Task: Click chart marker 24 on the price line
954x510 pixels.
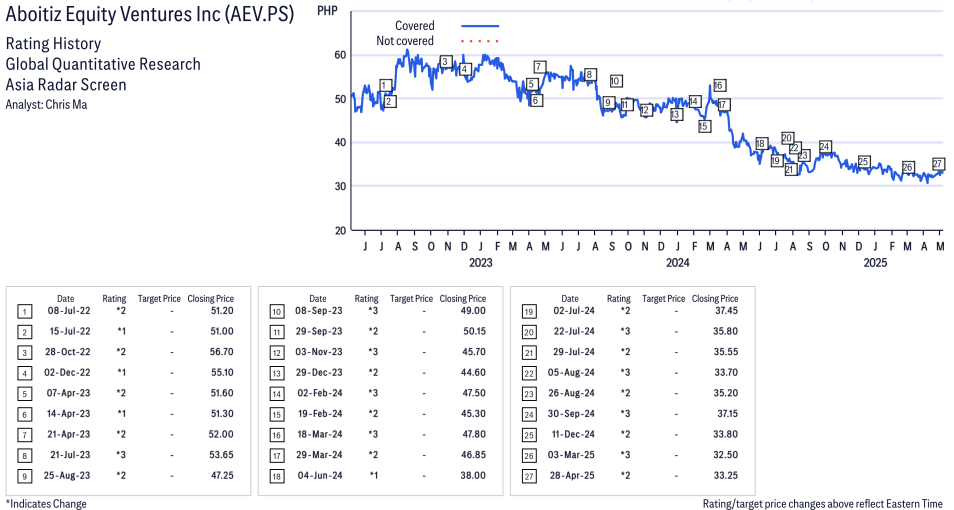Action: click(825, 147)
